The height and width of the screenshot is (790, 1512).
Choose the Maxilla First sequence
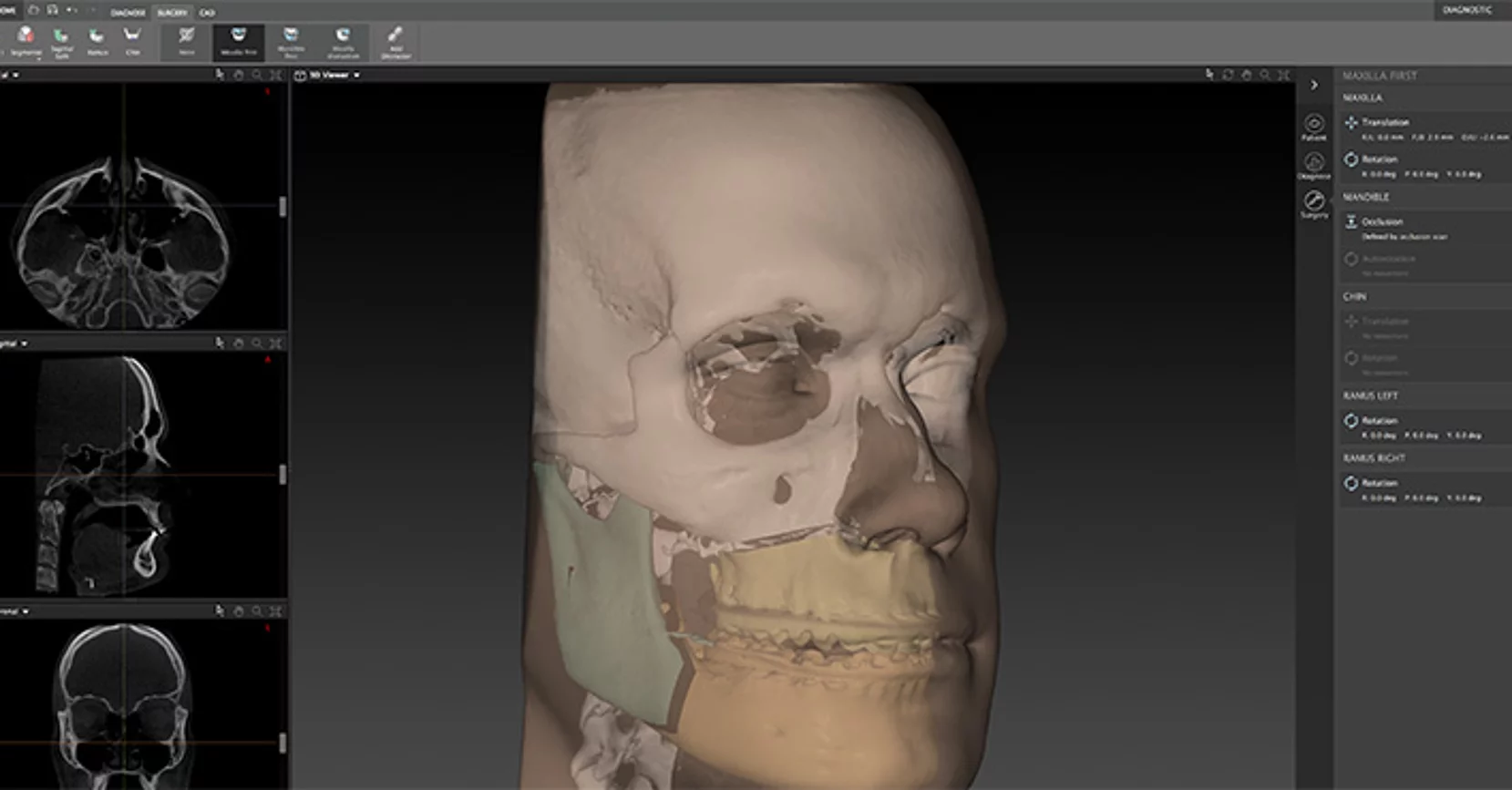click(239, 42)
